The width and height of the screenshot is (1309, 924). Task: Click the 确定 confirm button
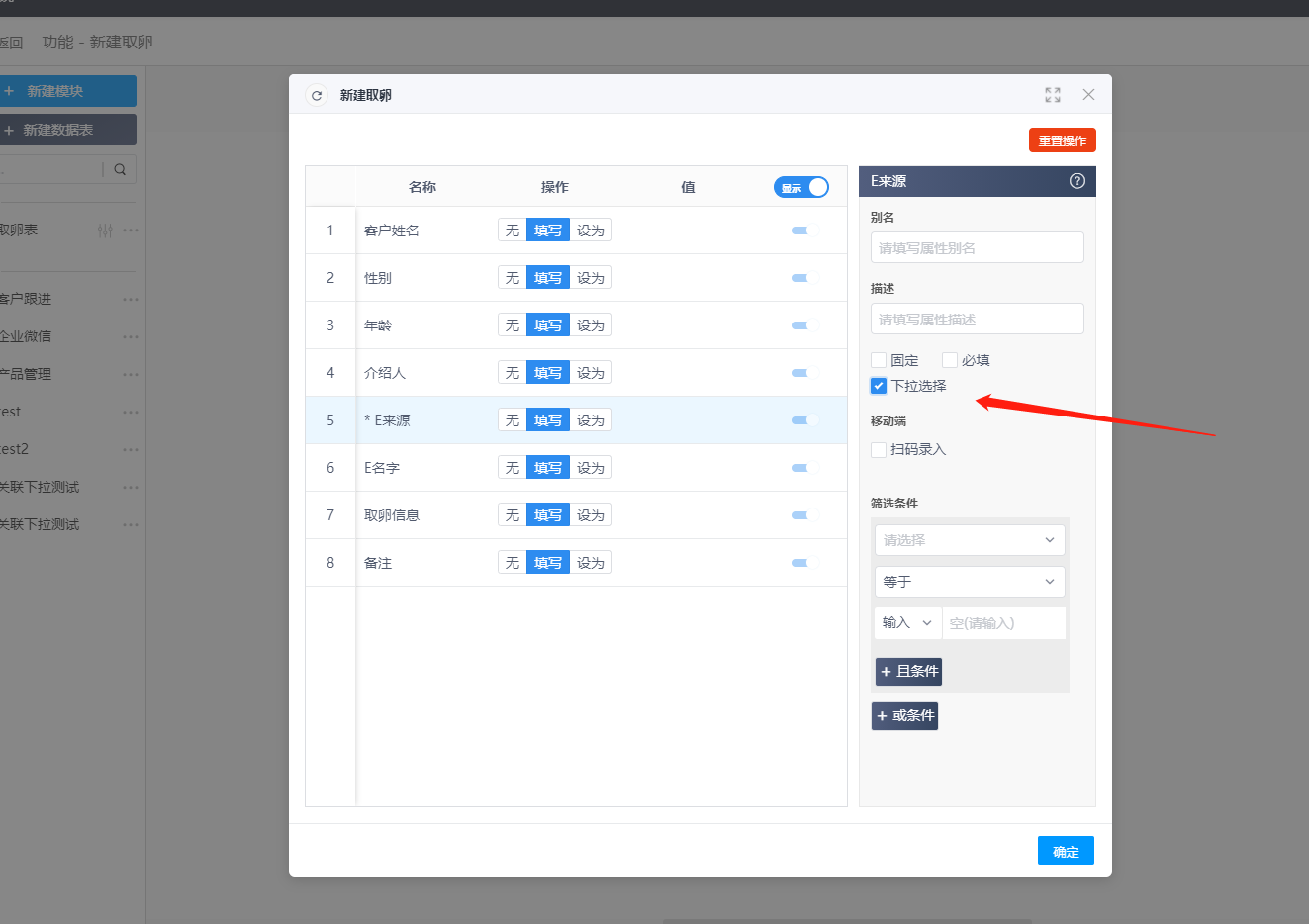[x=1066, y=851]
